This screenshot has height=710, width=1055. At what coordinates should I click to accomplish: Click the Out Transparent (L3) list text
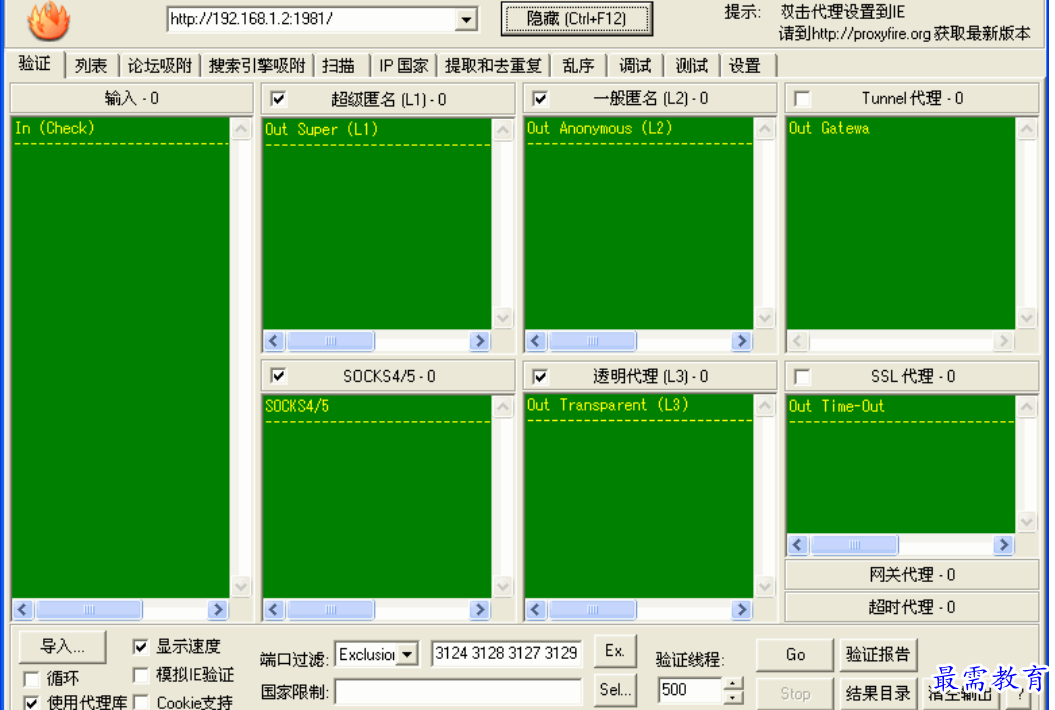(608, 405)
